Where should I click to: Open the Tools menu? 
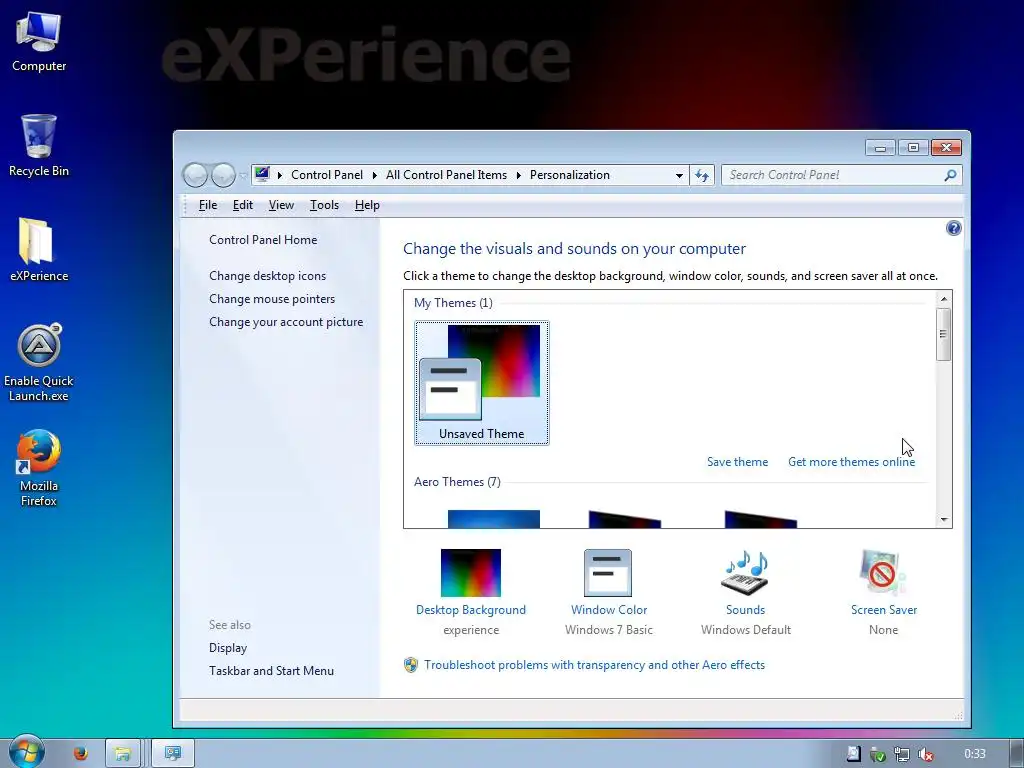324,205
